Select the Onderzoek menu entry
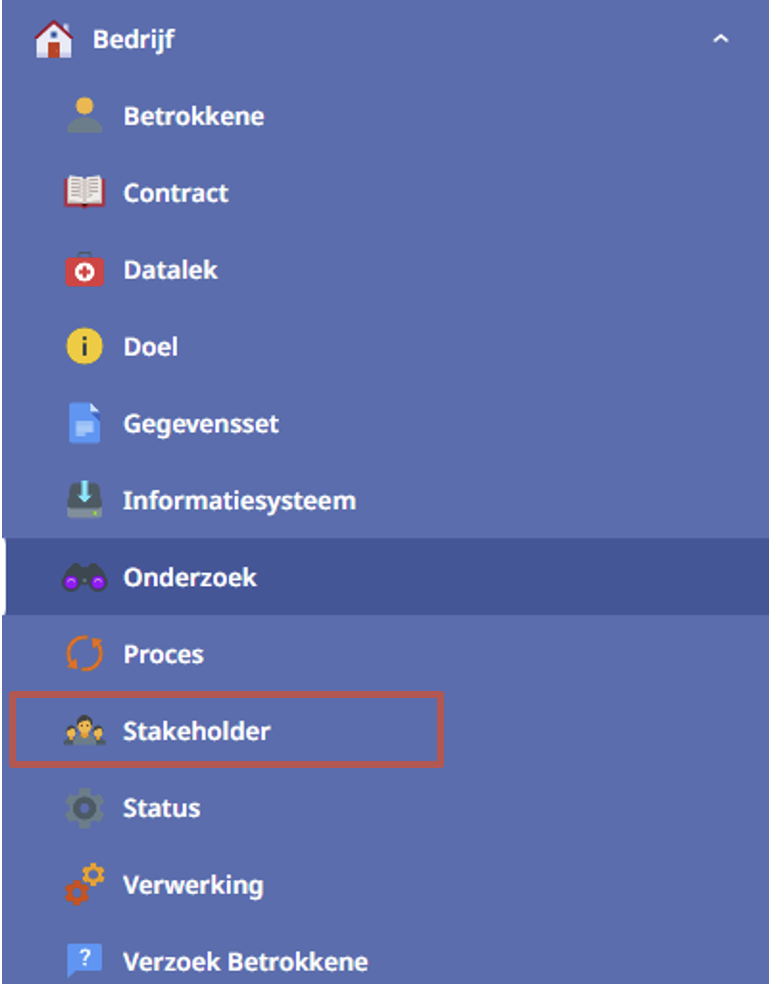 pos(386,576)
